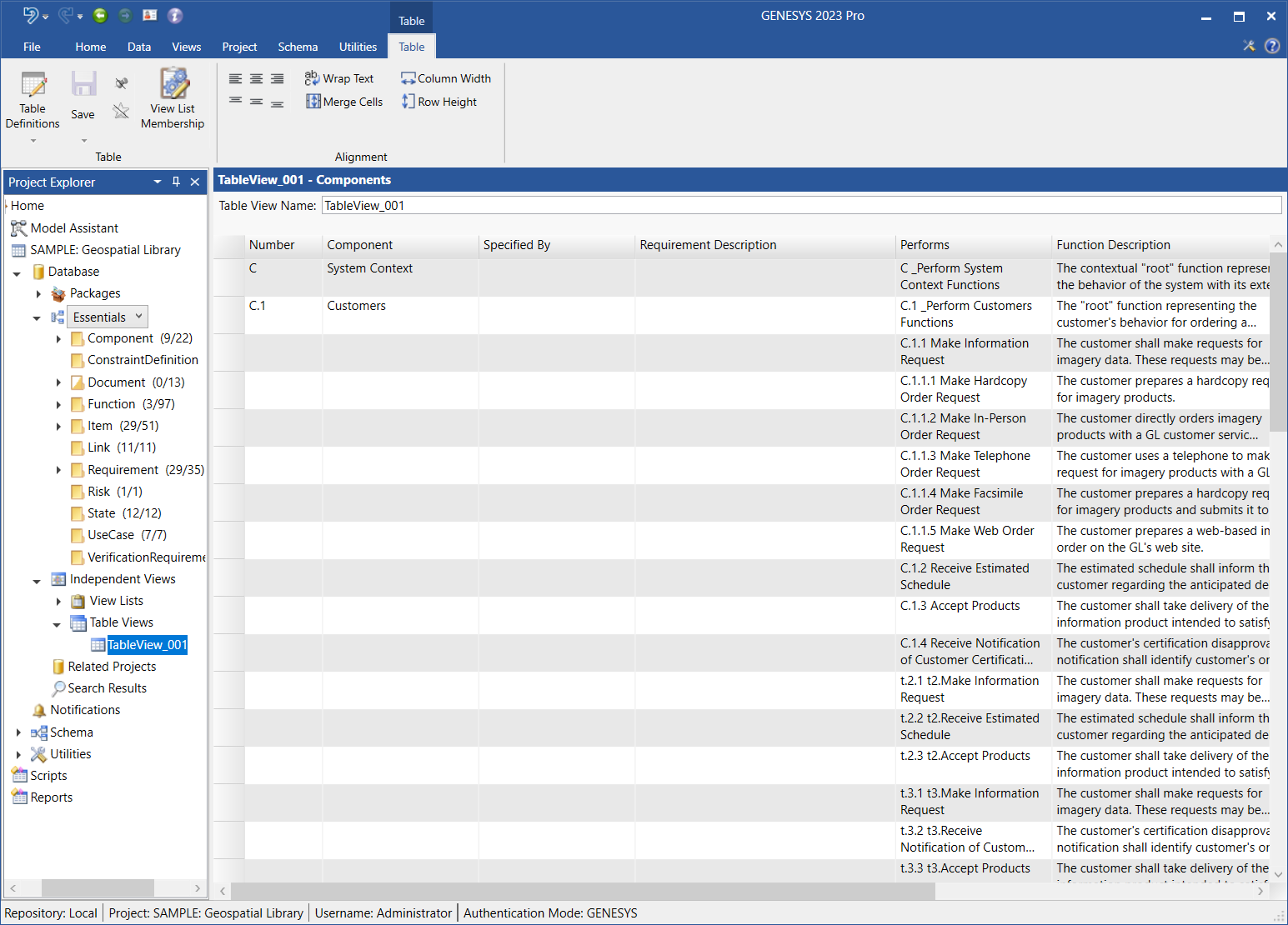The width and height of the screenshot is (1288, 925).
Task: Toggle the Project Explorer auto-hide pin
Action: (x=176, y=182)
